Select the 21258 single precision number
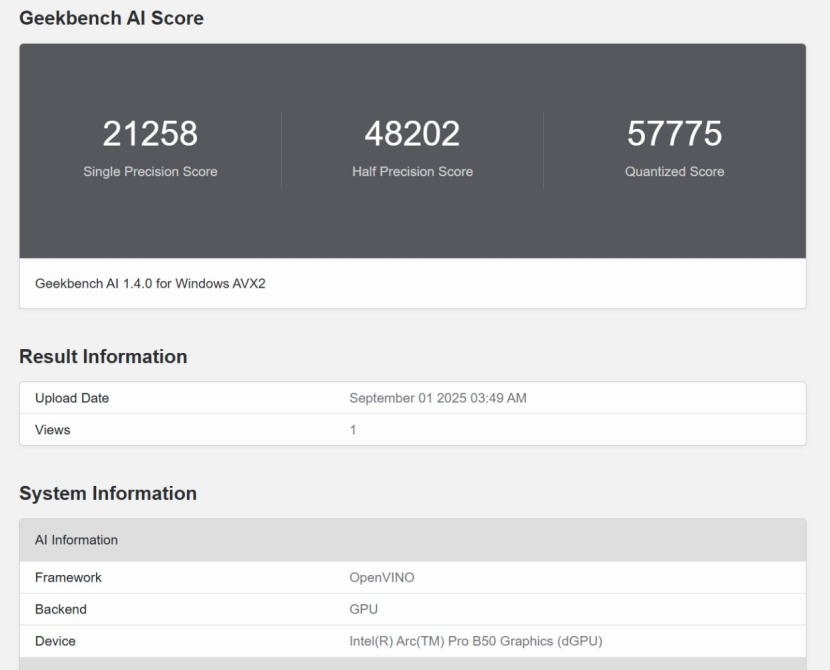Screen dimensions: 830x670 [x=150, y=134]
